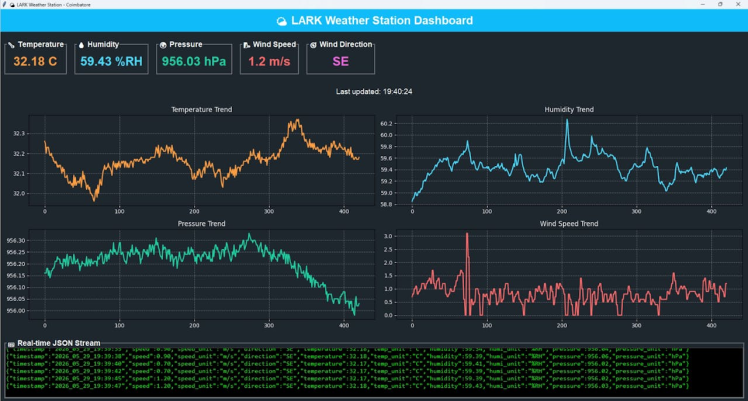Click the SE wind direction value
Screen dimensions: 748x401
[x=341, y=62]
